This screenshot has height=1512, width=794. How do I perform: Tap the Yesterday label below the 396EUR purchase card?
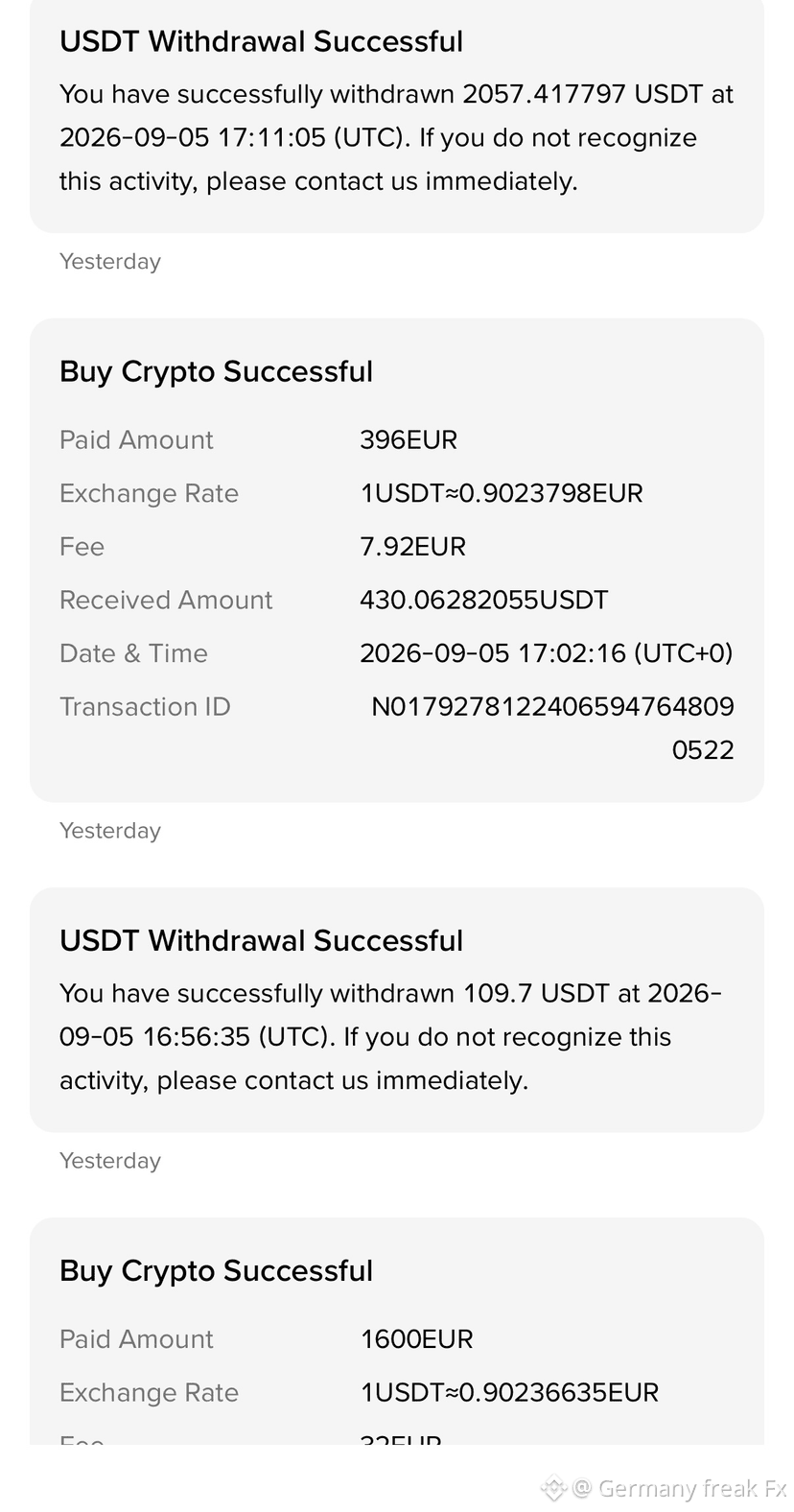[110, 831]
